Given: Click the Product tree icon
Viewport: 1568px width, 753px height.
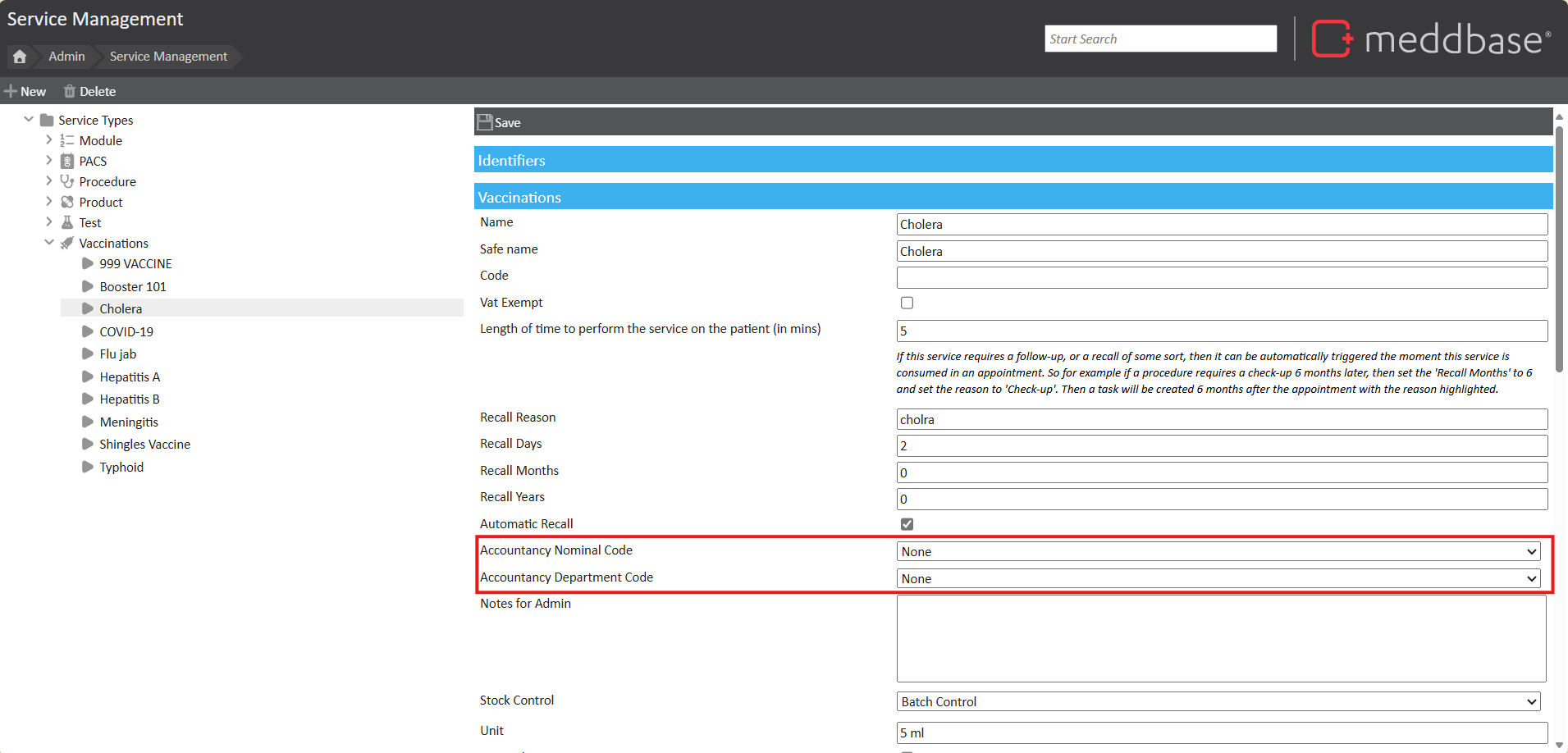Looking at the screenshot, I should [67, 202].
